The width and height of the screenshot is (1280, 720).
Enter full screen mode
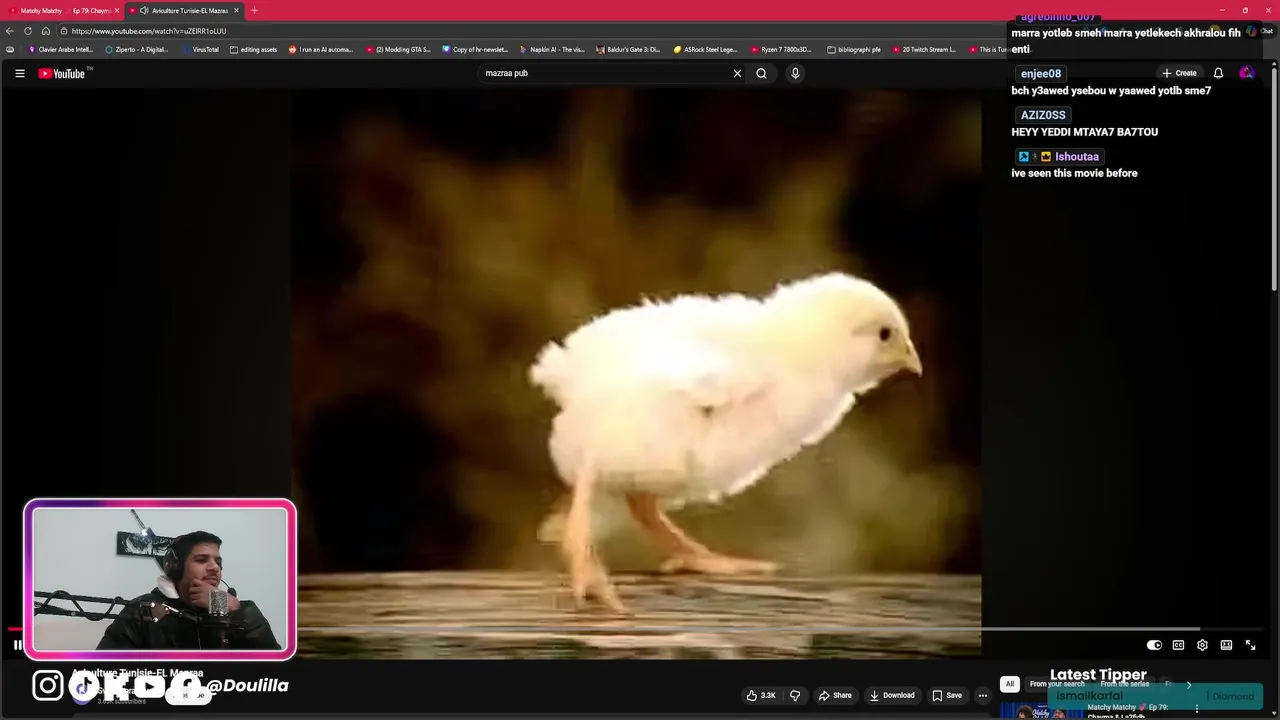pos(1250,645)
